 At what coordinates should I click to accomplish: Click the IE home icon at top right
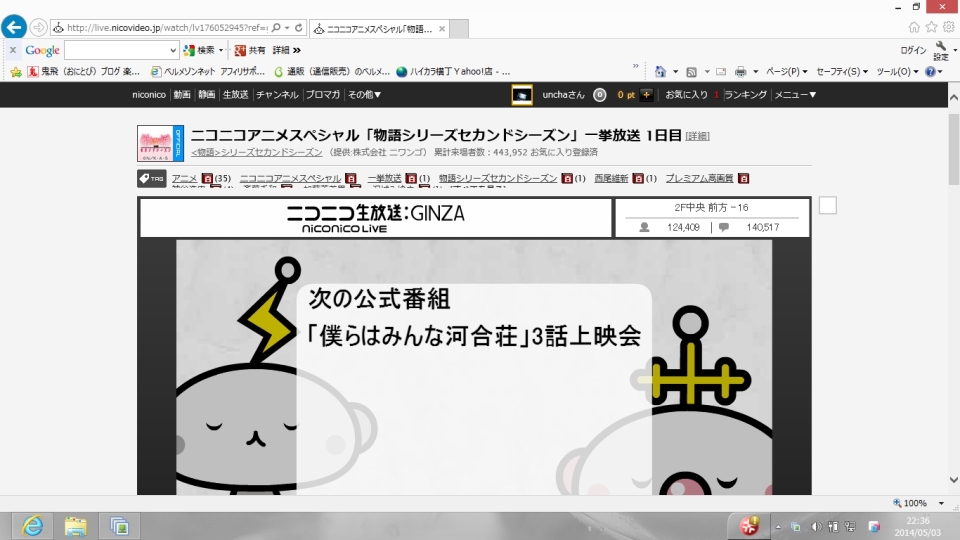tap(914, 27)
